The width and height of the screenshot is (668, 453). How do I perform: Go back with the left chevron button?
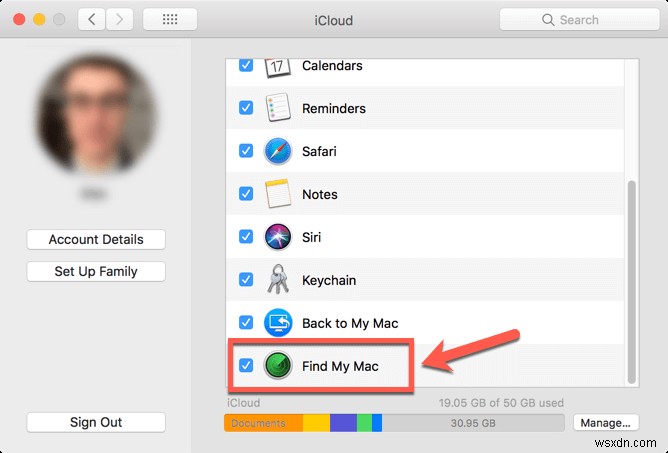click(92, 19)
